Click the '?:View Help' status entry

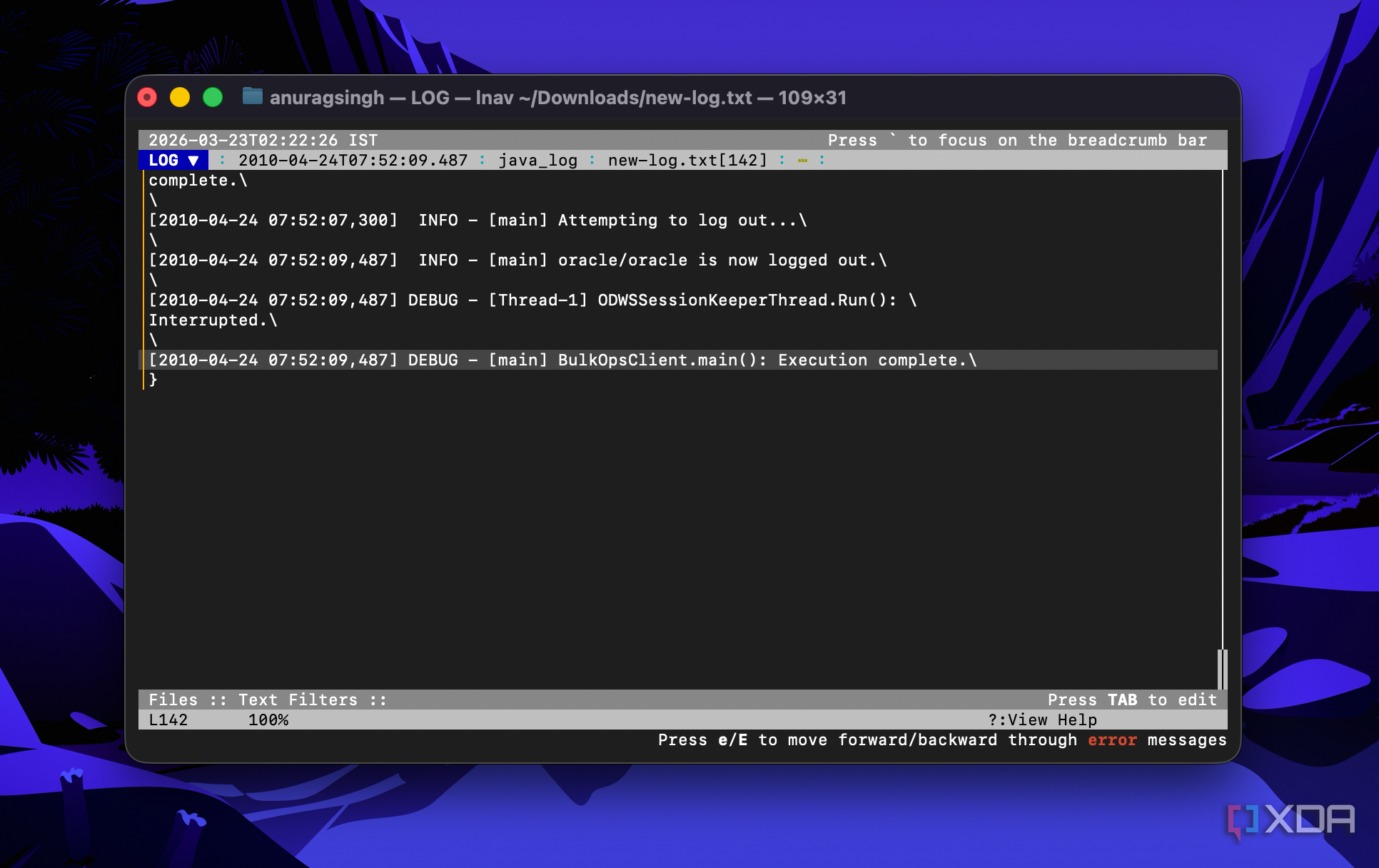1042,720
